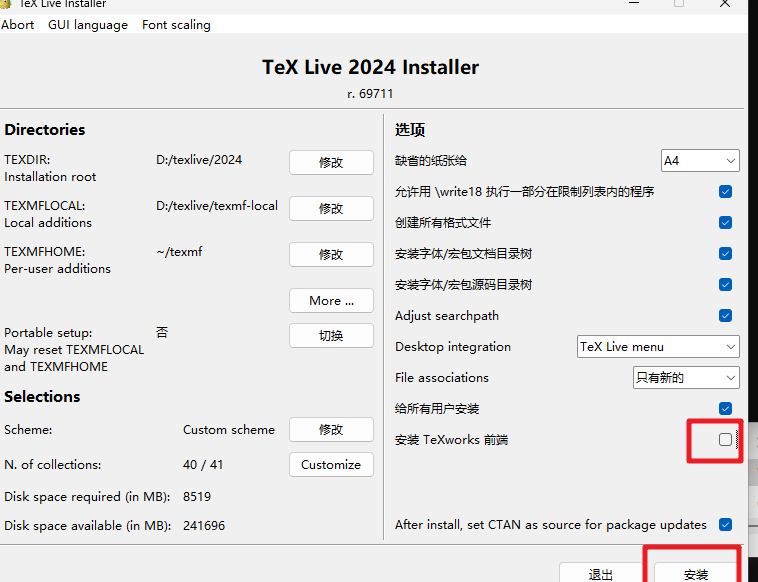Toggle 给所有用户安装 checkbox

[x=725, y=408]
